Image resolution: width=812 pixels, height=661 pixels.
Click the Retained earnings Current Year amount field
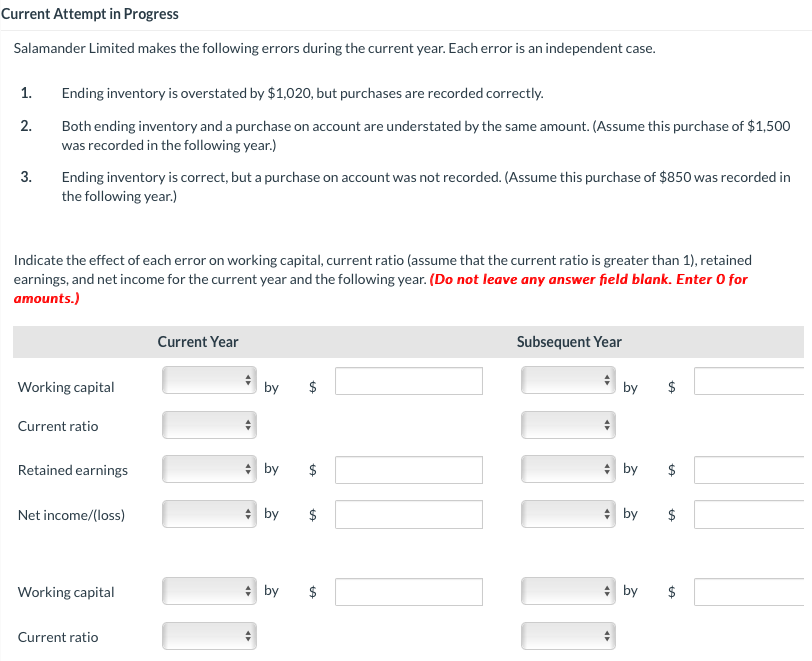[x=408, y=469]
